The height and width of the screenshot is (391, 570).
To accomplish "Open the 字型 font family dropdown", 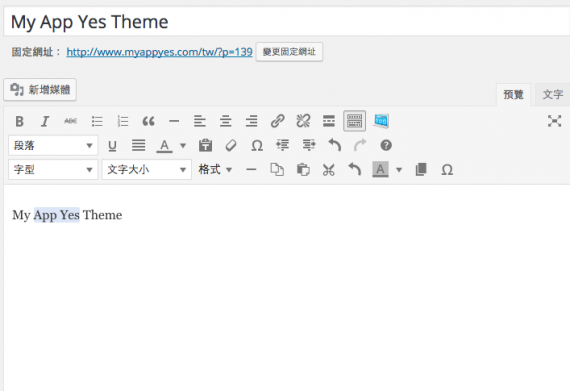I will coord(53,170).
